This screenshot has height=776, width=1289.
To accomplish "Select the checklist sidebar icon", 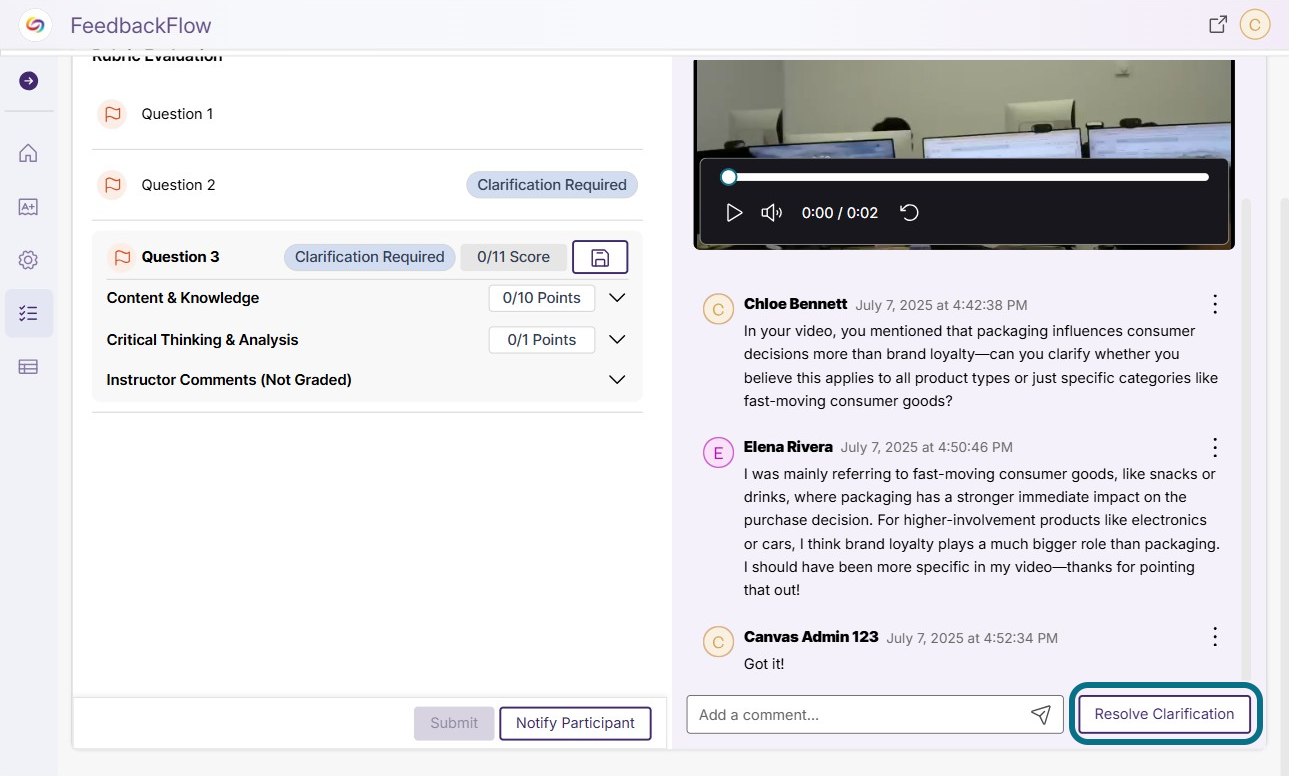I will click(28, 313).
